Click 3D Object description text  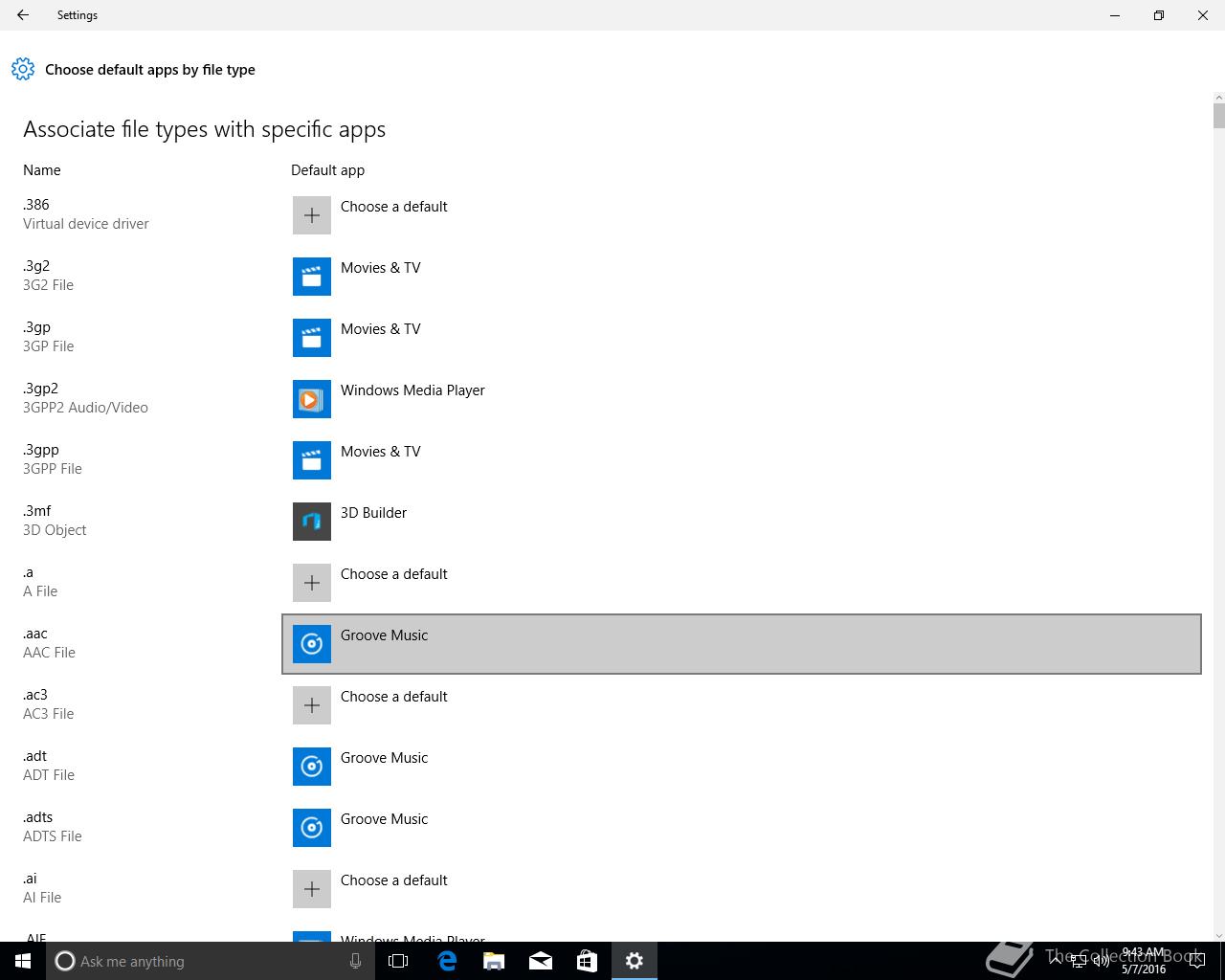point(55,530)
